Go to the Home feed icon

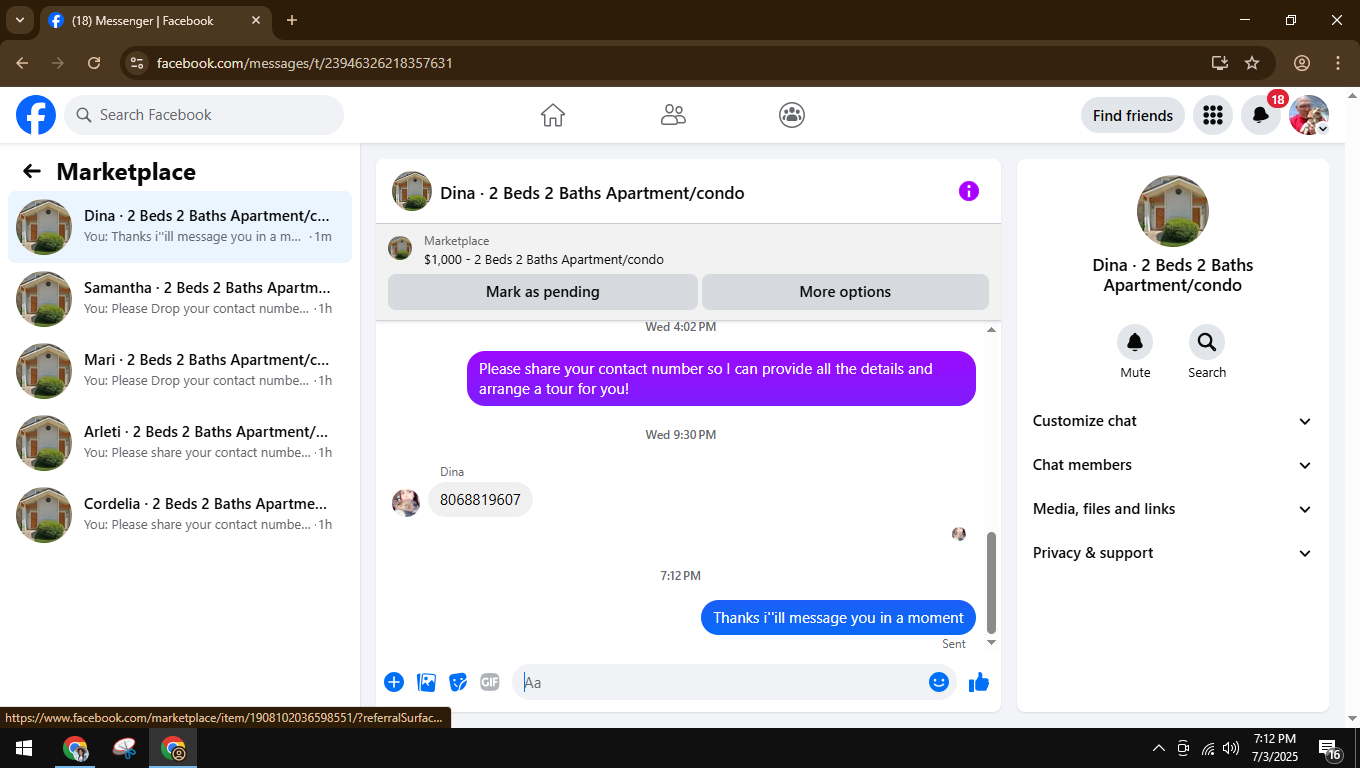tap(553, 115)
